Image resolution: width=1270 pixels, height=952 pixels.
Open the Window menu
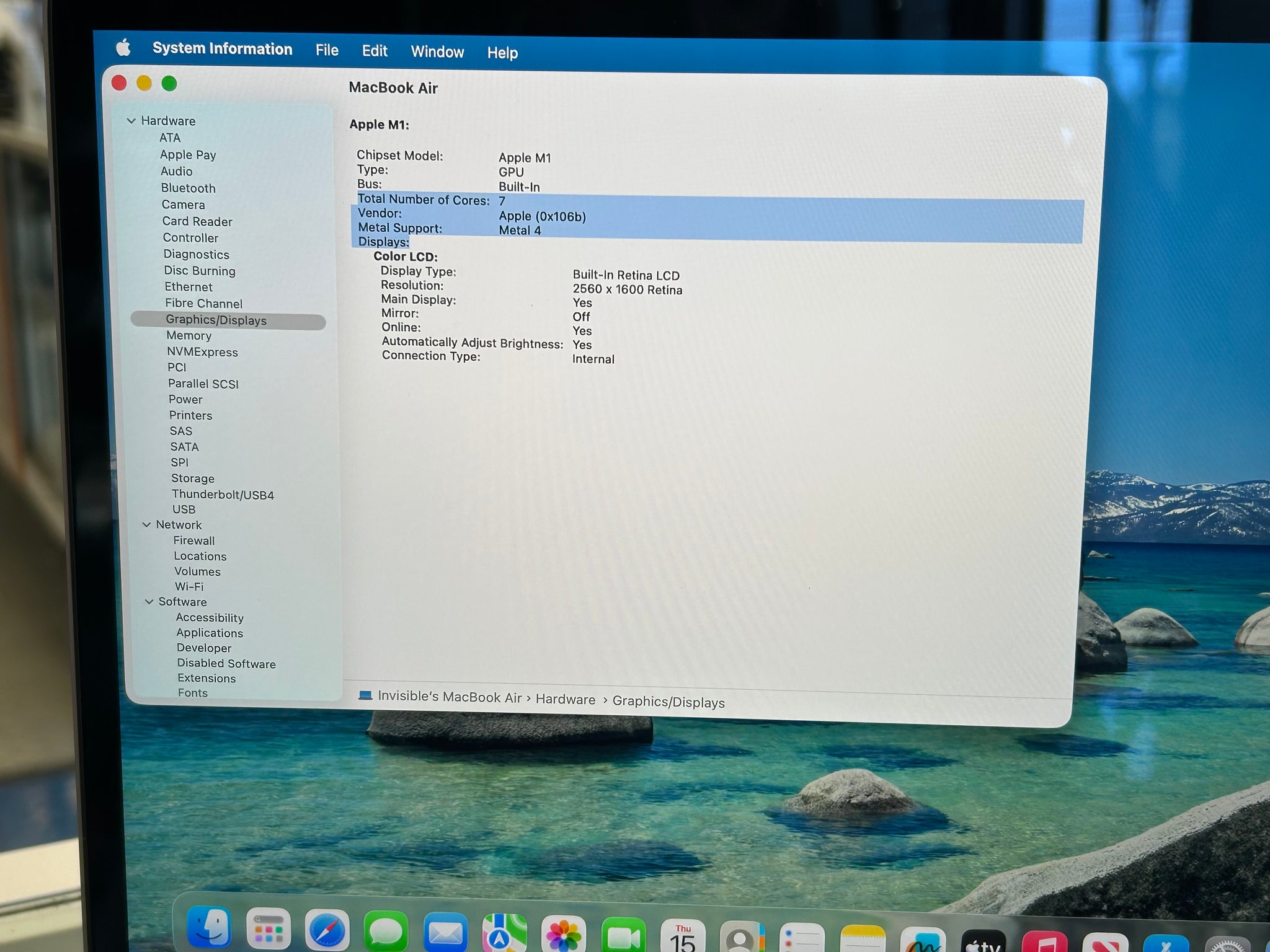437,52
